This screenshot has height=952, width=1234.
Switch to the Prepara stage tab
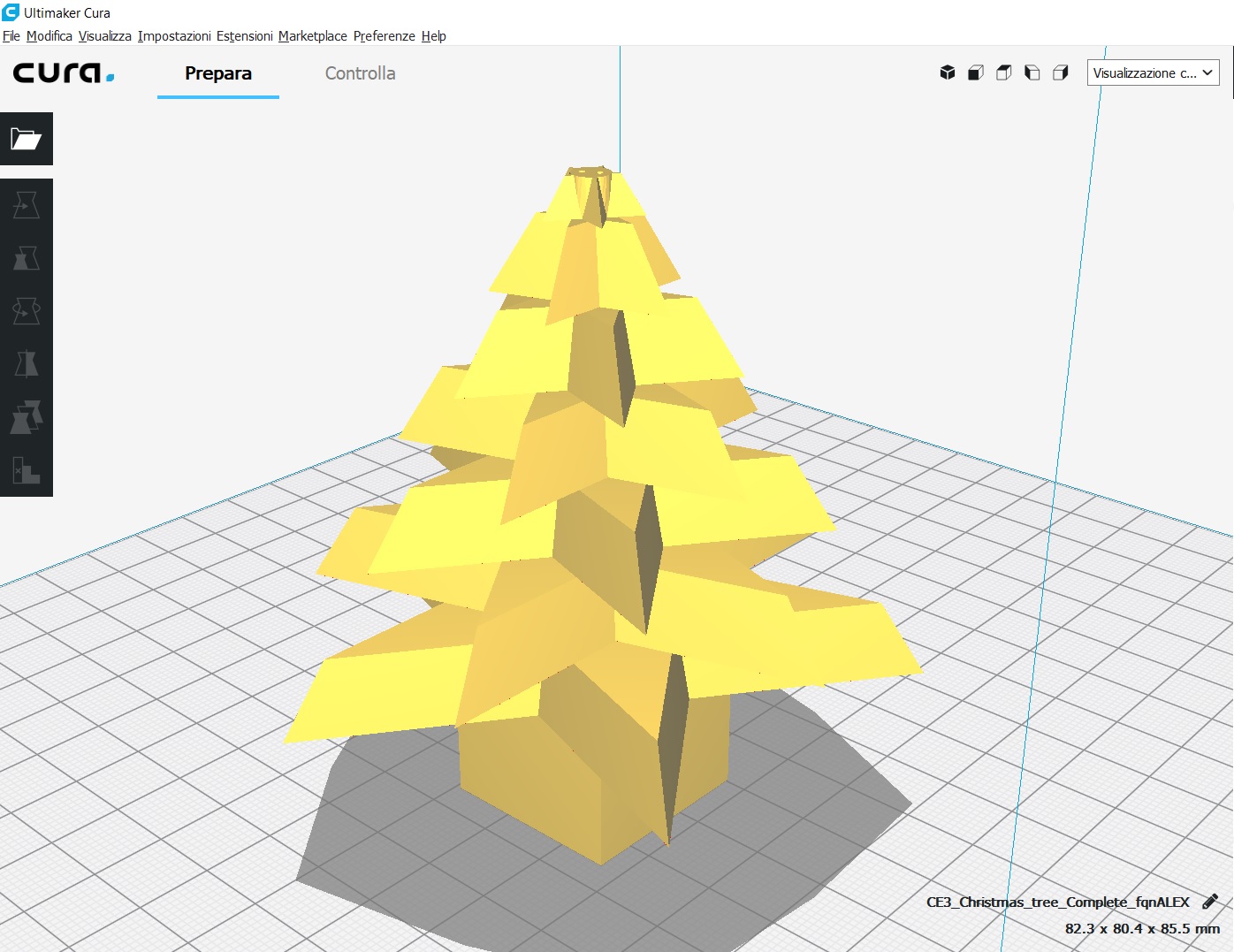coord(218,73)
